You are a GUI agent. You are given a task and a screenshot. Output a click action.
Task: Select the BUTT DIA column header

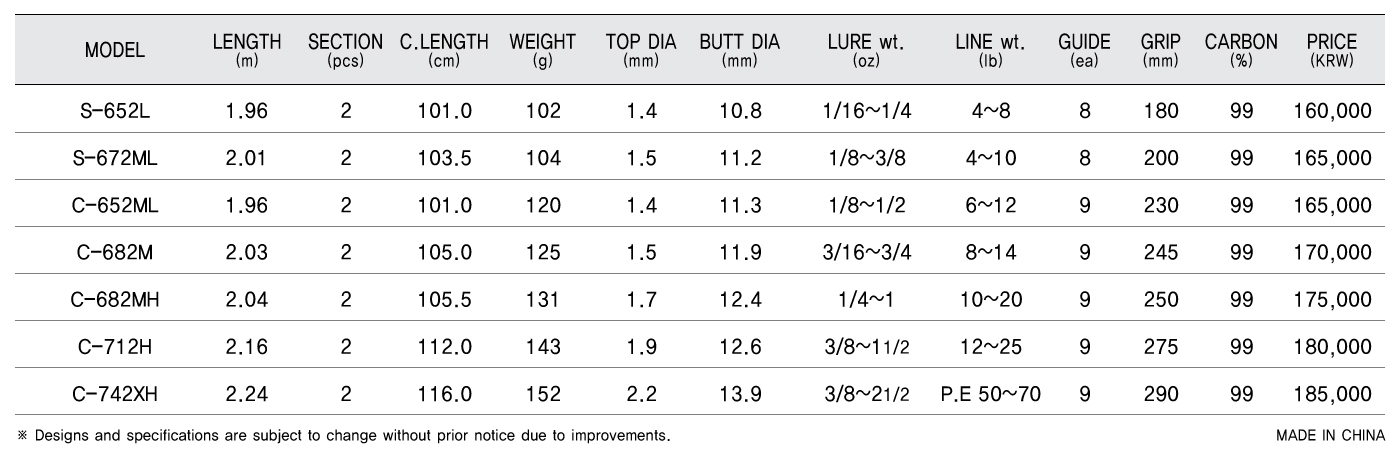tap(740, 51)
